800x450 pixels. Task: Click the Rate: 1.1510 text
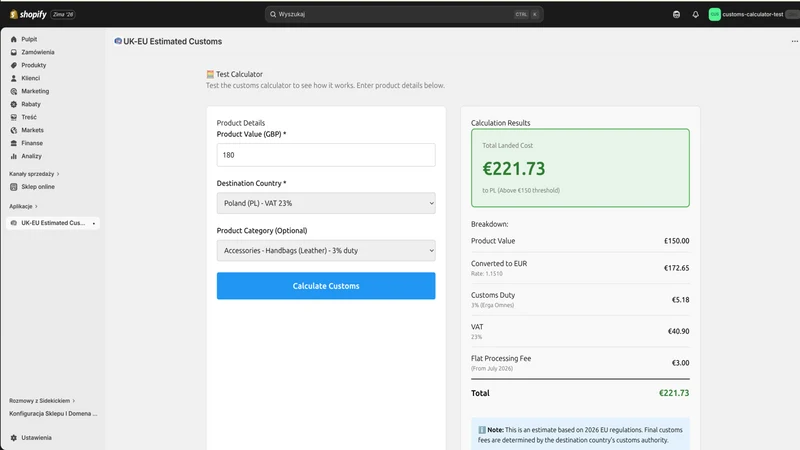coord(487,274)
